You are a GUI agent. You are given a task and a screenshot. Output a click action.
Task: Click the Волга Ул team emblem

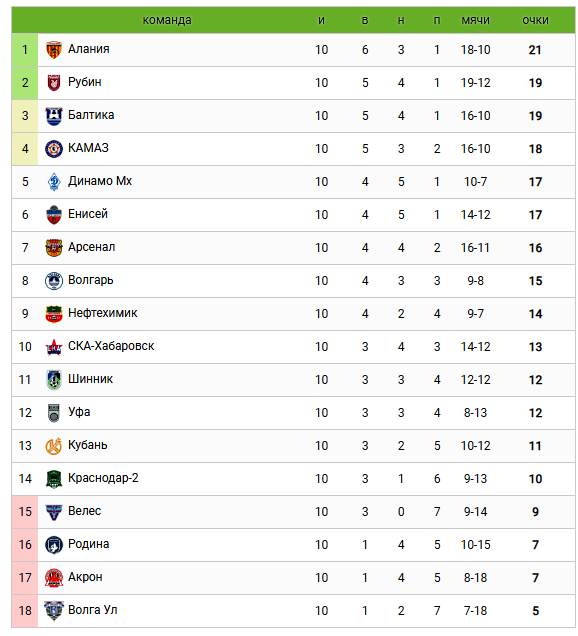[x=54, y=611]
